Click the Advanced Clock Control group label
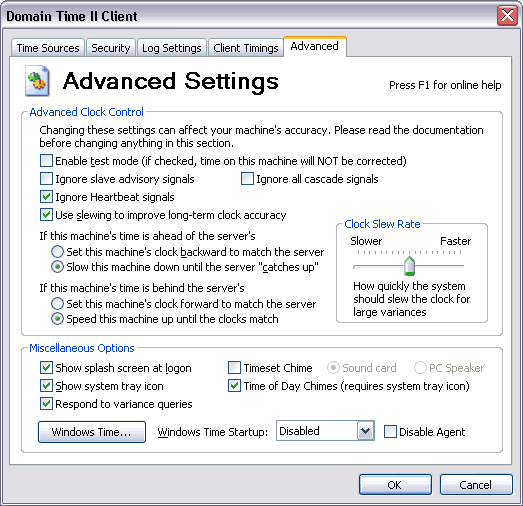Viewport: 523px width, 506px height. 86,112
